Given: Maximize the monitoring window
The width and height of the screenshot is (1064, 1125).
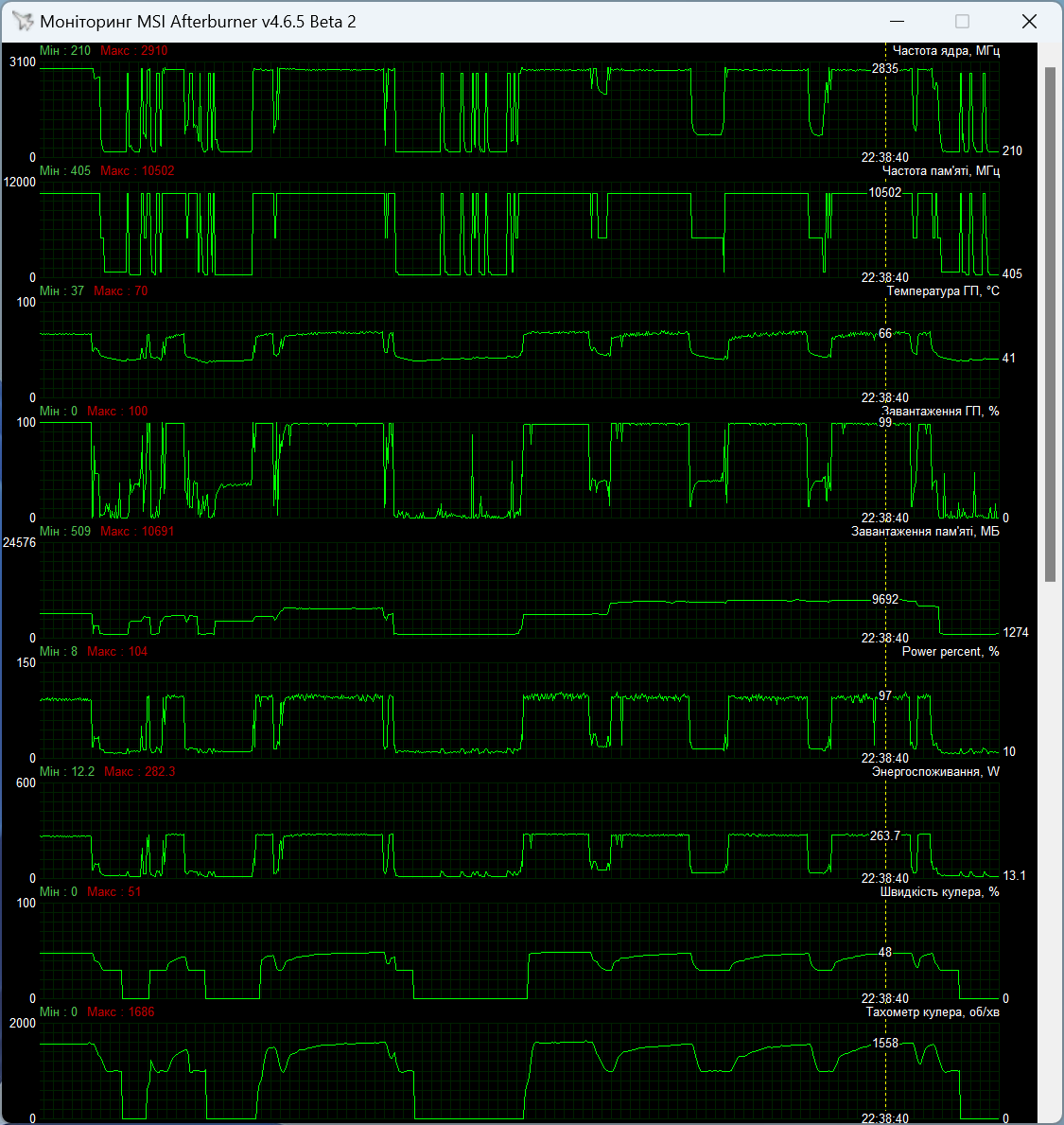Looking at the screenshot, I should point(962,22).
